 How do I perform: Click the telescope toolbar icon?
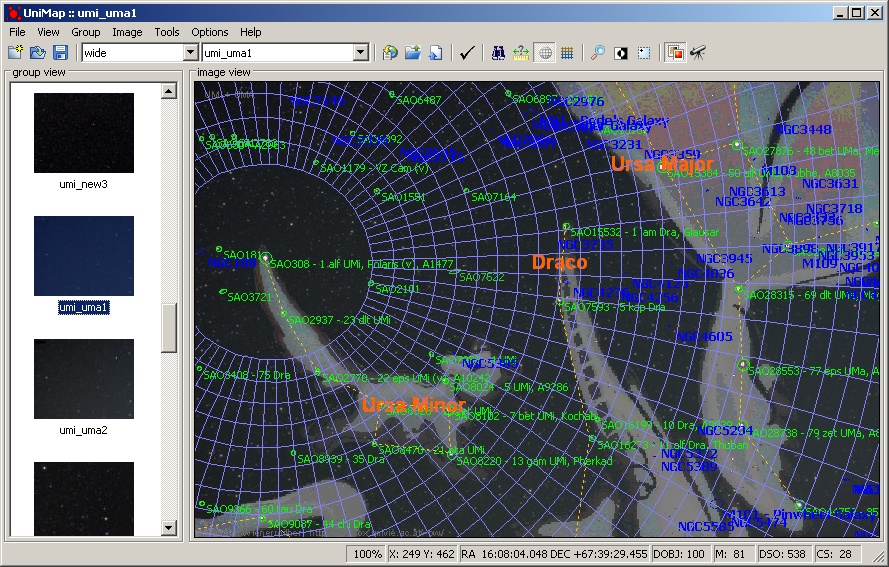(698, 53)
